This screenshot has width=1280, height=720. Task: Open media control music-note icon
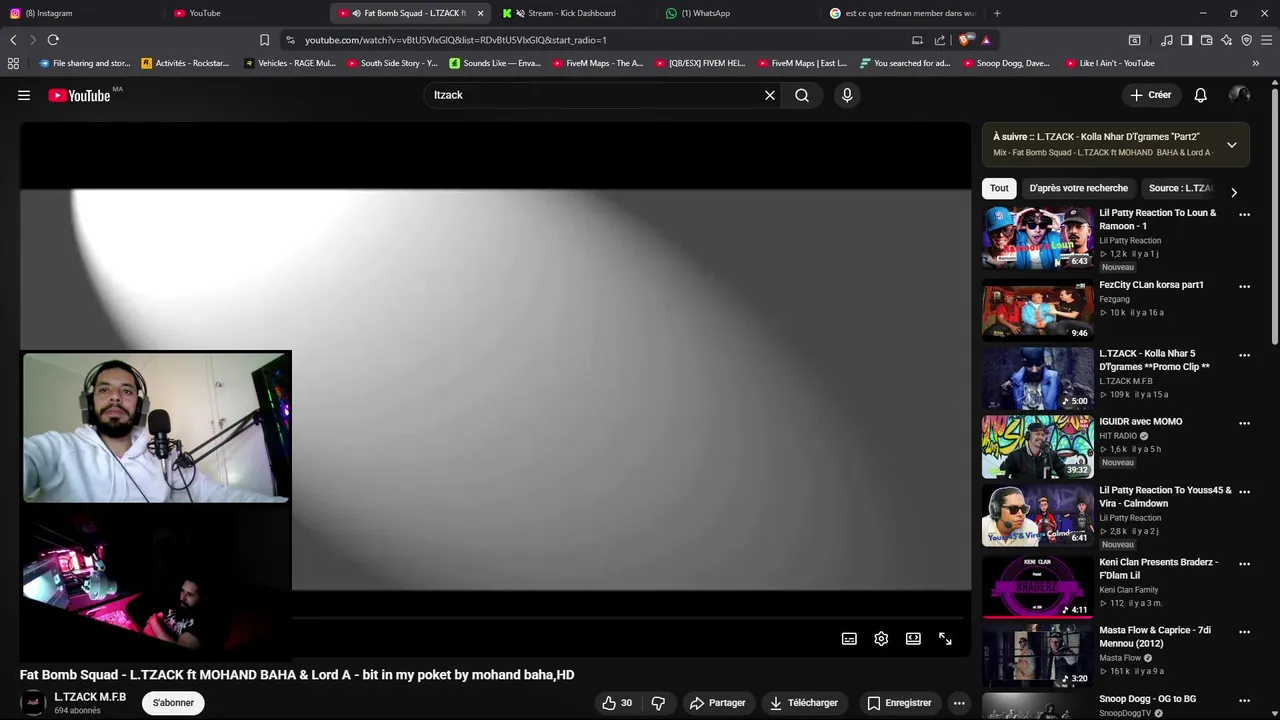click(x=1167, y=40)
